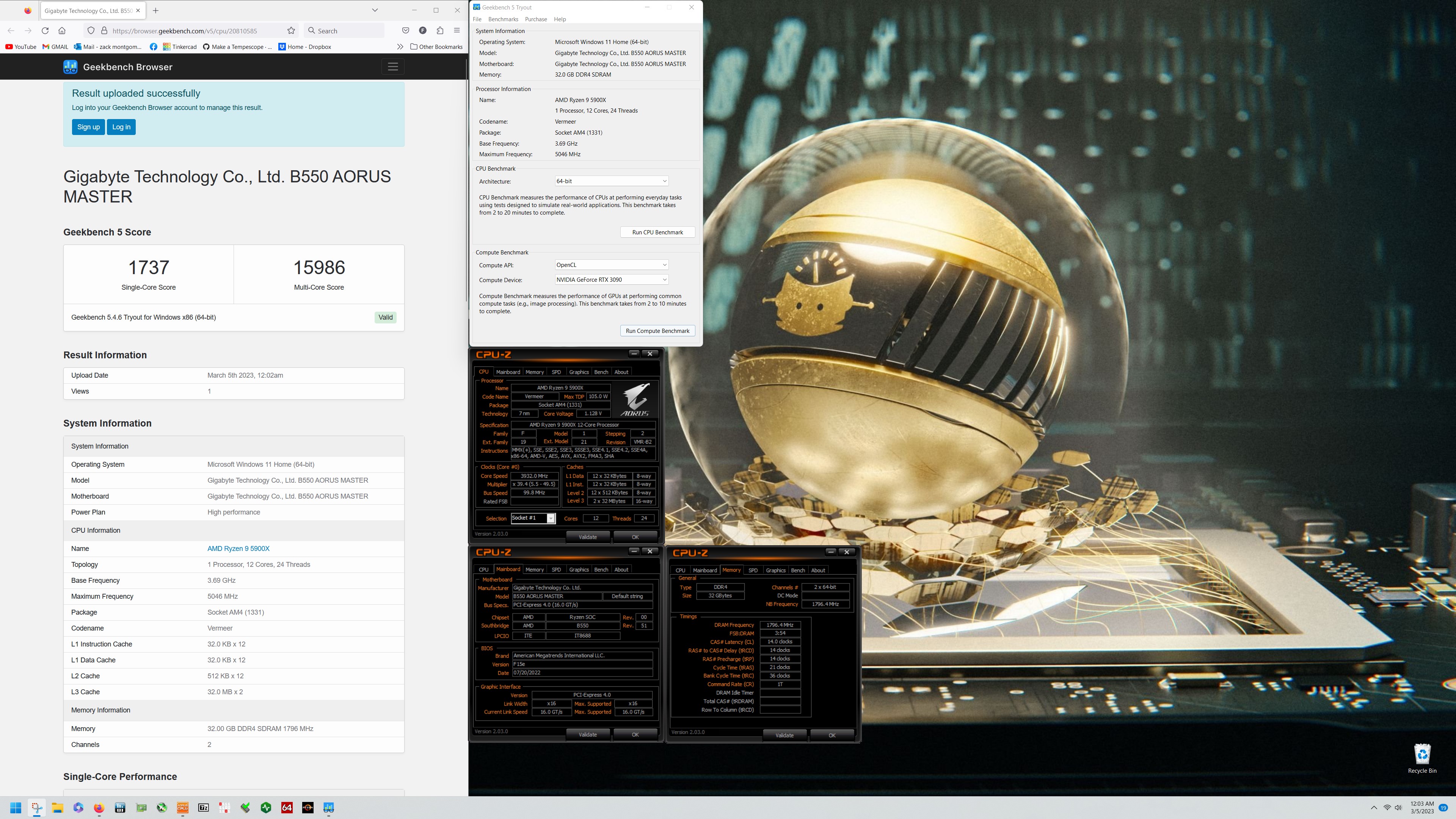
Task: Open File Explorer from the taskbar
Action: pyautogui.click(x=58, y=808)
